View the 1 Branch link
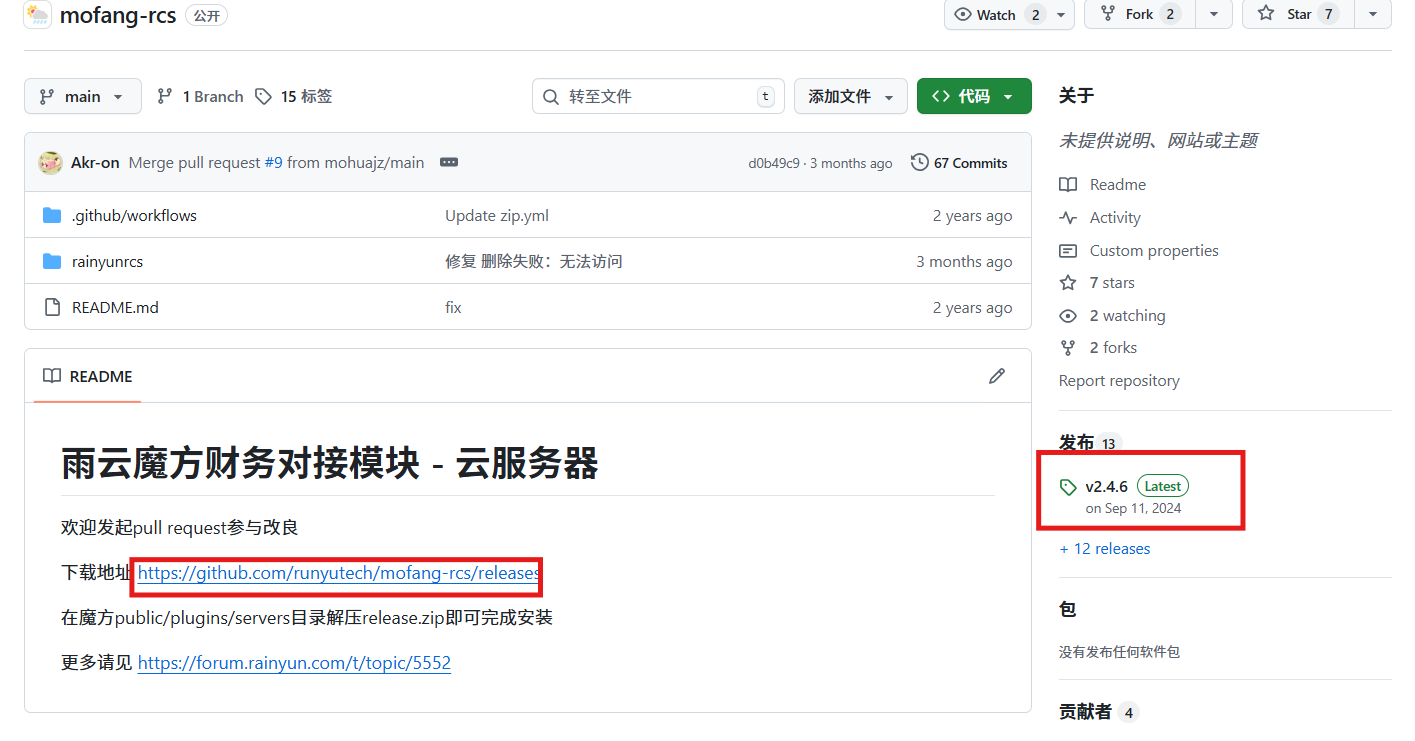 [x=200, y=96]
